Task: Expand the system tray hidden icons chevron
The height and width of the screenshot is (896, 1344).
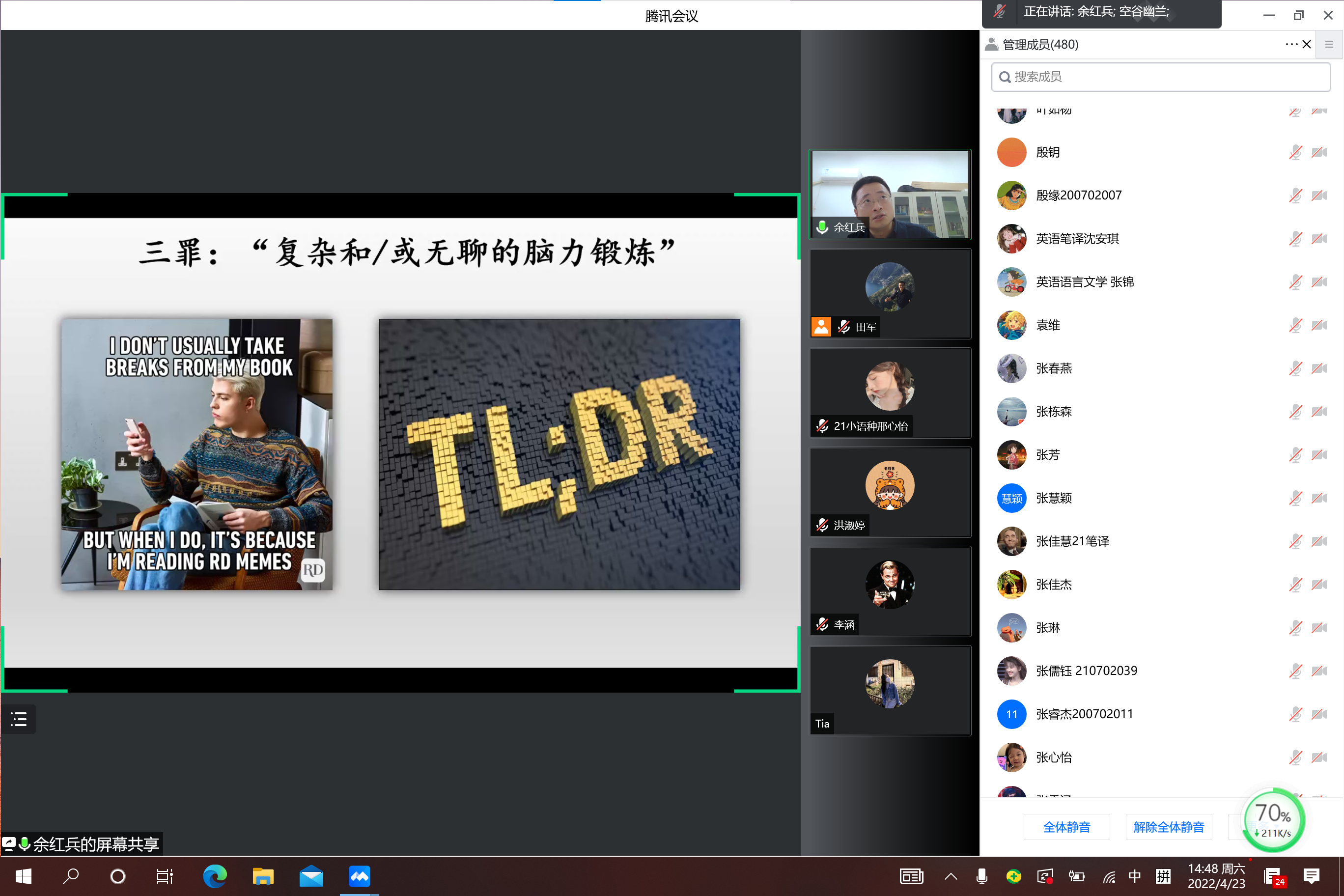Action: [951, 876]
